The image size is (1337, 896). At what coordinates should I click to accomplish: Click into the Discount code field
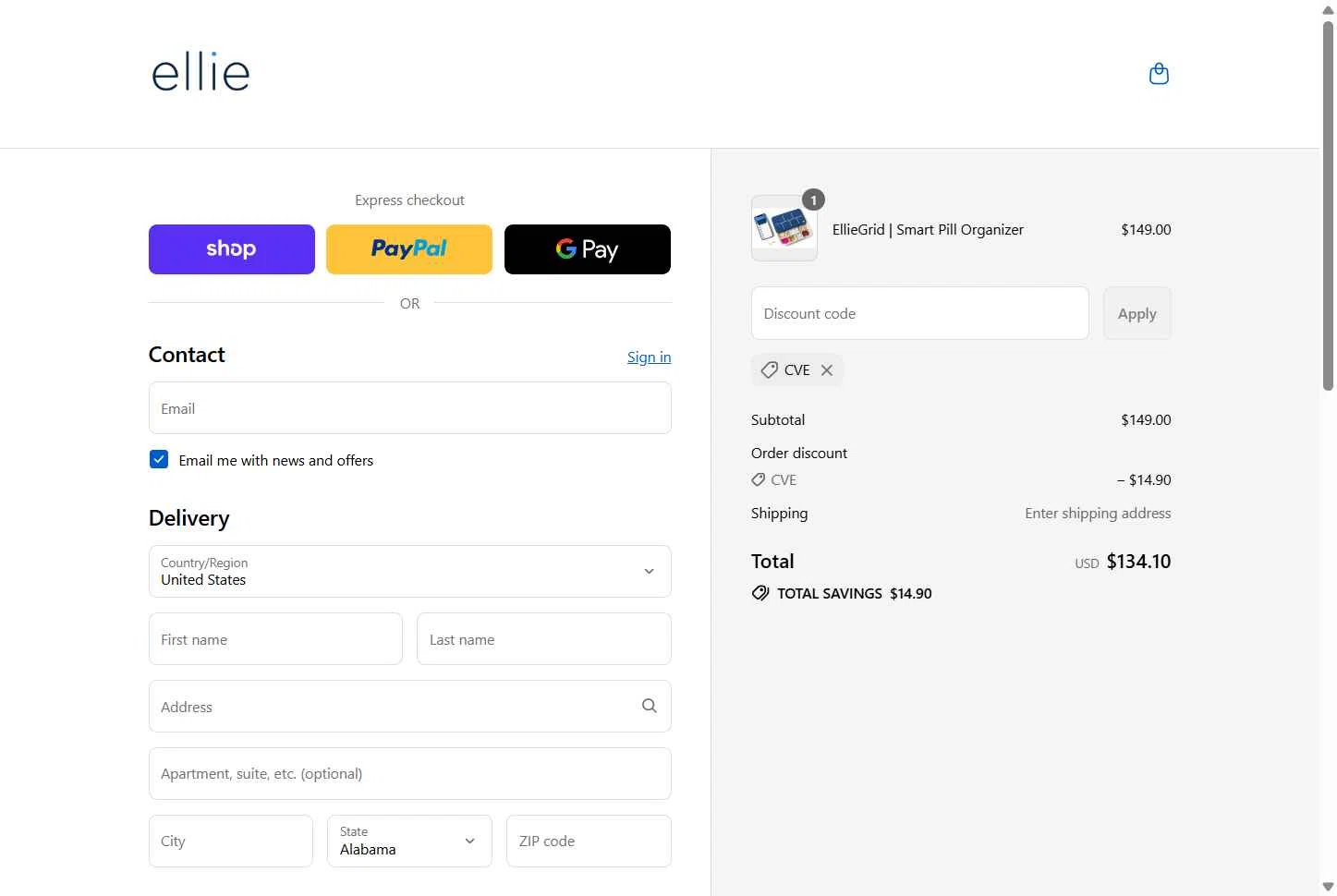point(920,313)
